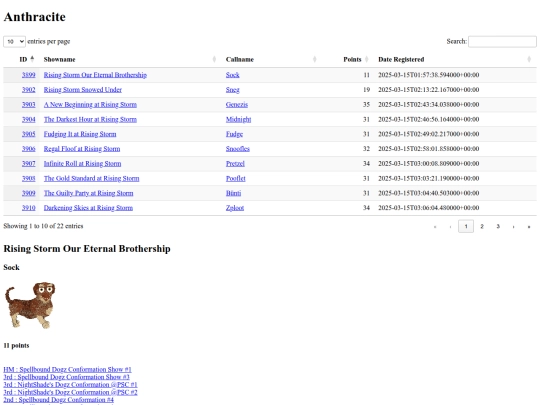Click the Points value 35 for Genezis
The image size is (540, 405).
(366, 105)
